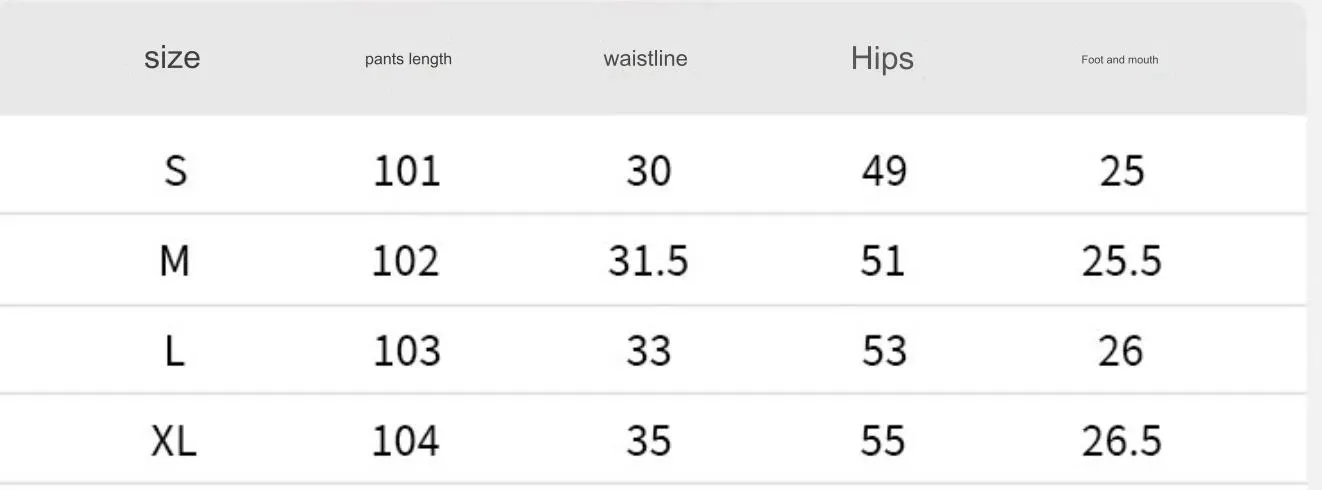
Task: Click pants length value 101
Action: click(406, 171)
